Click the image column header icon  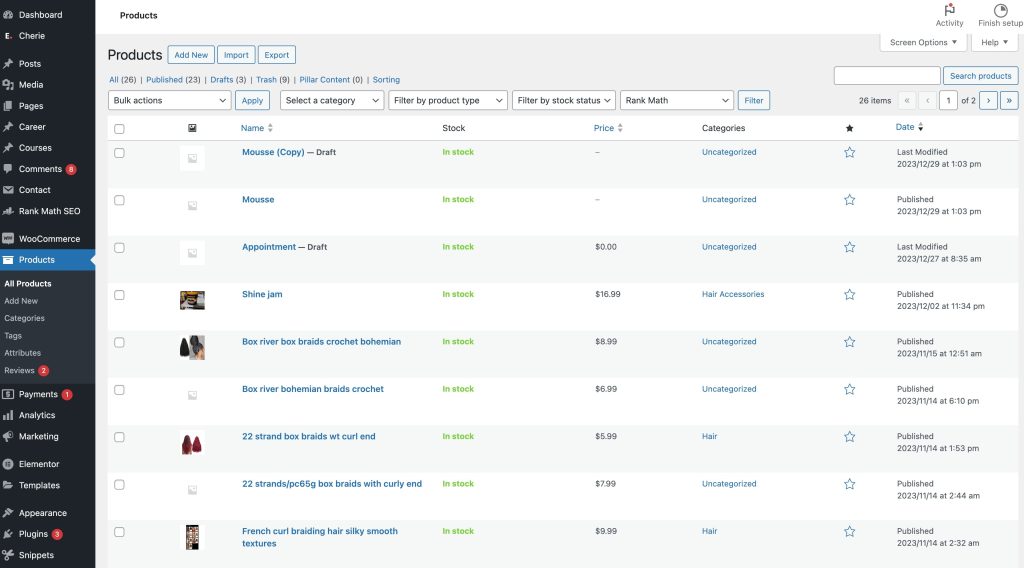pos(192,128)
